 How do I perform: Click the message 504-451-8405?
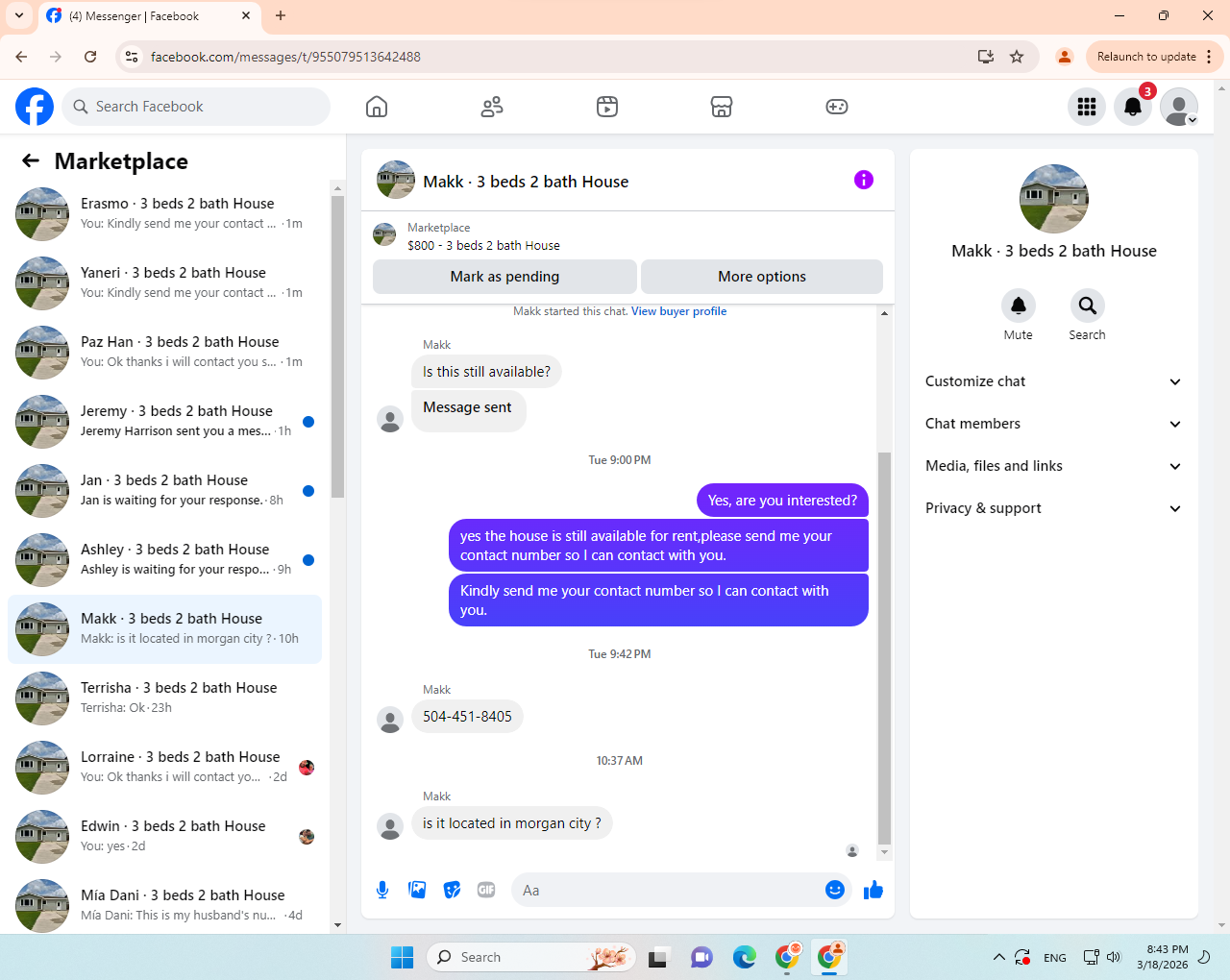click(x=467, y=717)
